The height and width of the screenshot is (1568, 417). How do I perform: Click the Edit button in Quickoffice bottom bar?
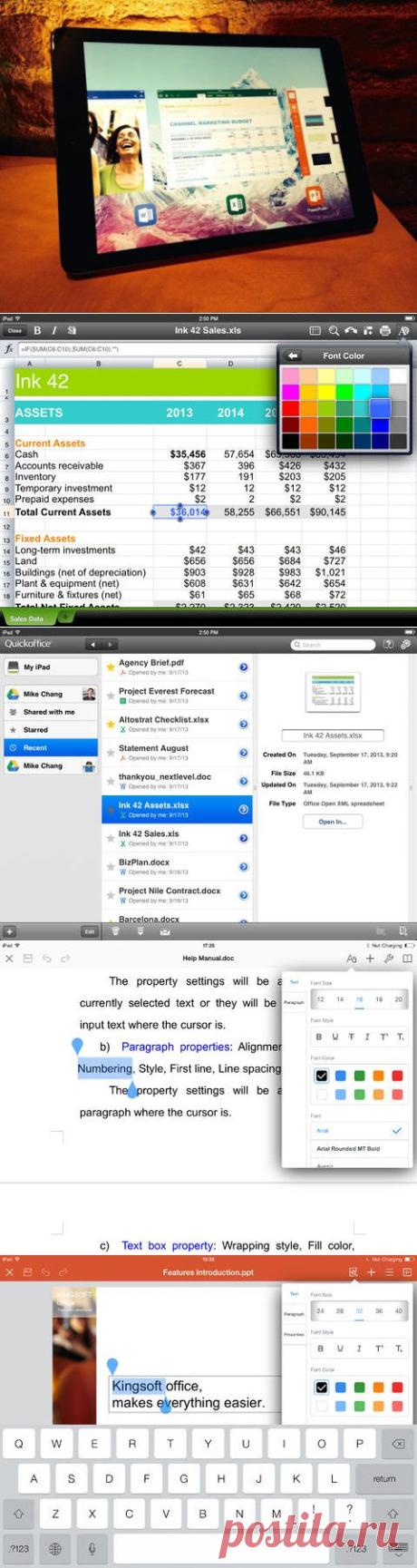(x=90, y=931)
